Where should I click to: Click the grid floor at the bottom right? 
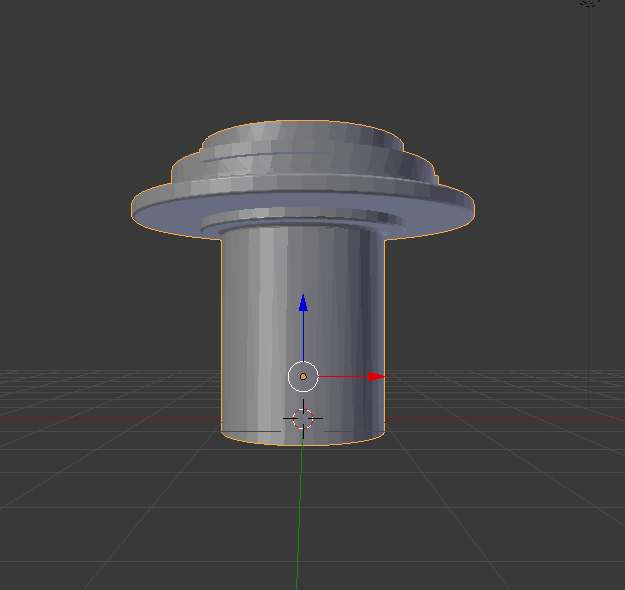[x=520, y=520]
